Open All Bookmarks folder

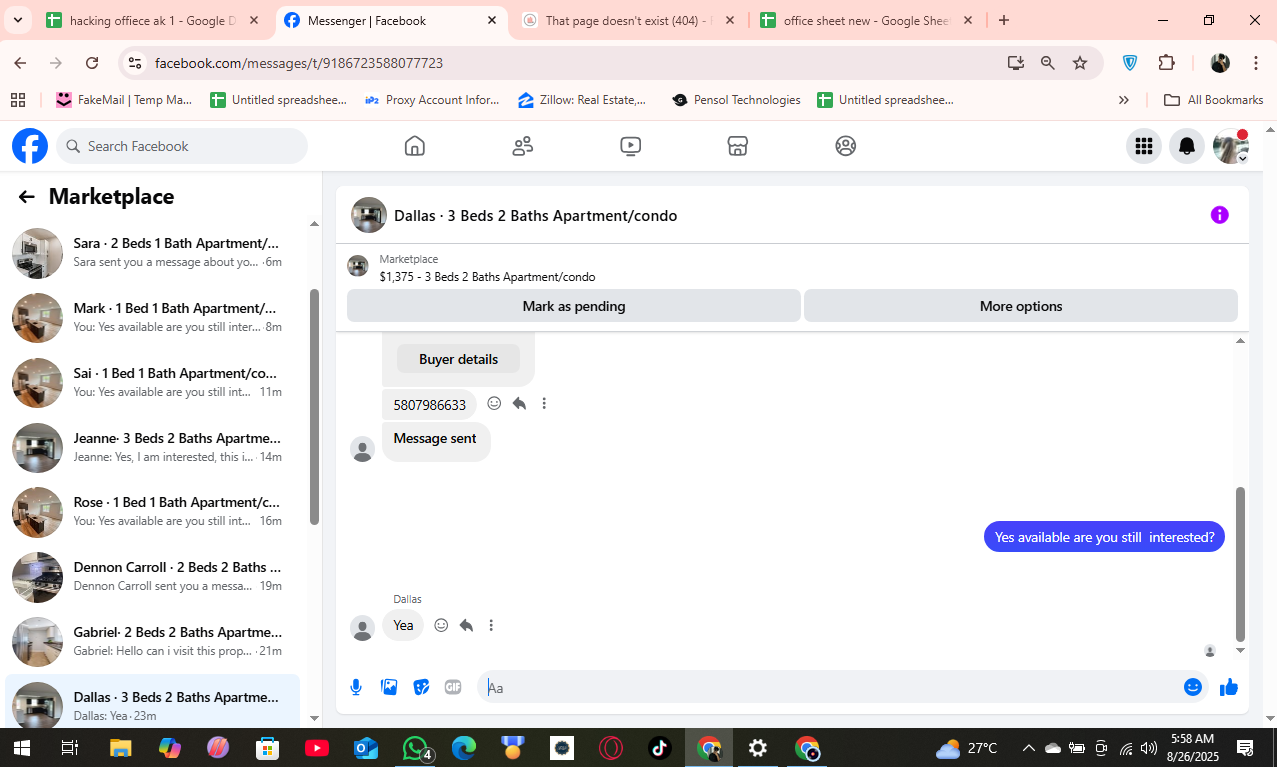1214,100
